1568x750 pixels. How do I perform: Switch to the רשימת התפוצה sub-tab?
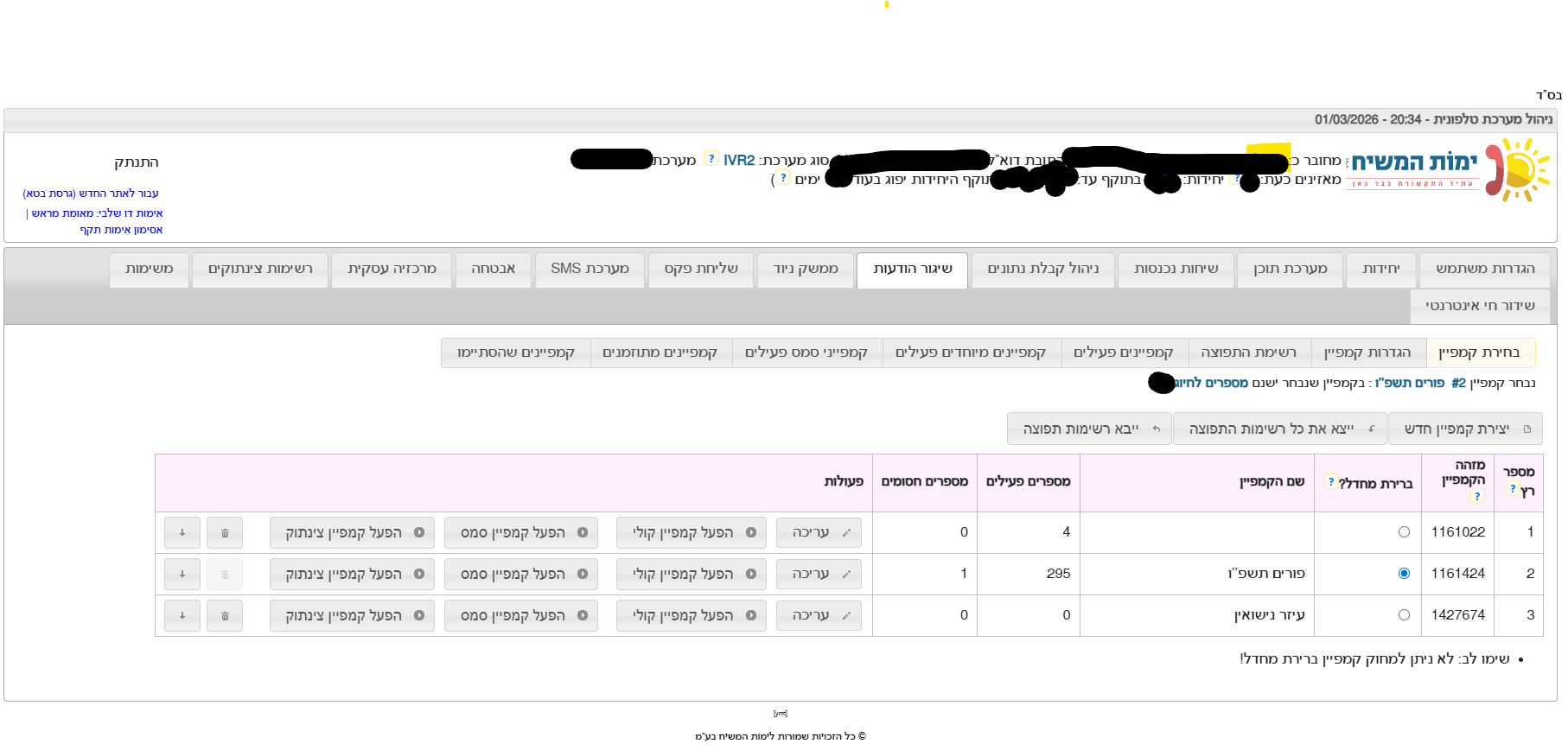pyautogui.click(x=1248, y=353)
